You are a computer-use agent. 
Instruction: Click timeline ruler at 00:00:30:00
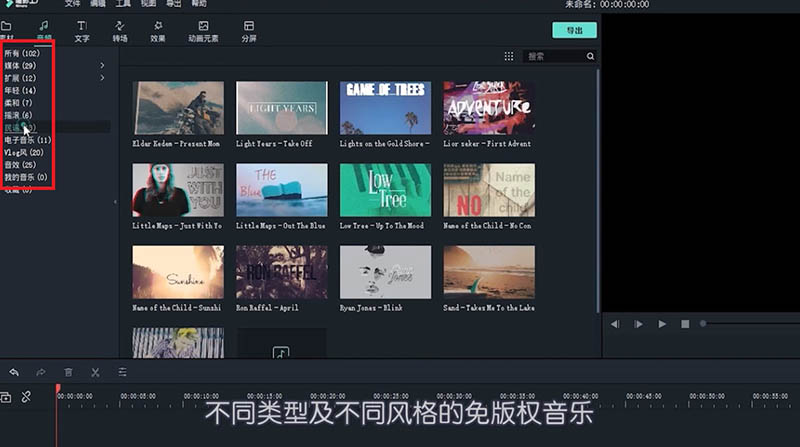click(454, 396)
